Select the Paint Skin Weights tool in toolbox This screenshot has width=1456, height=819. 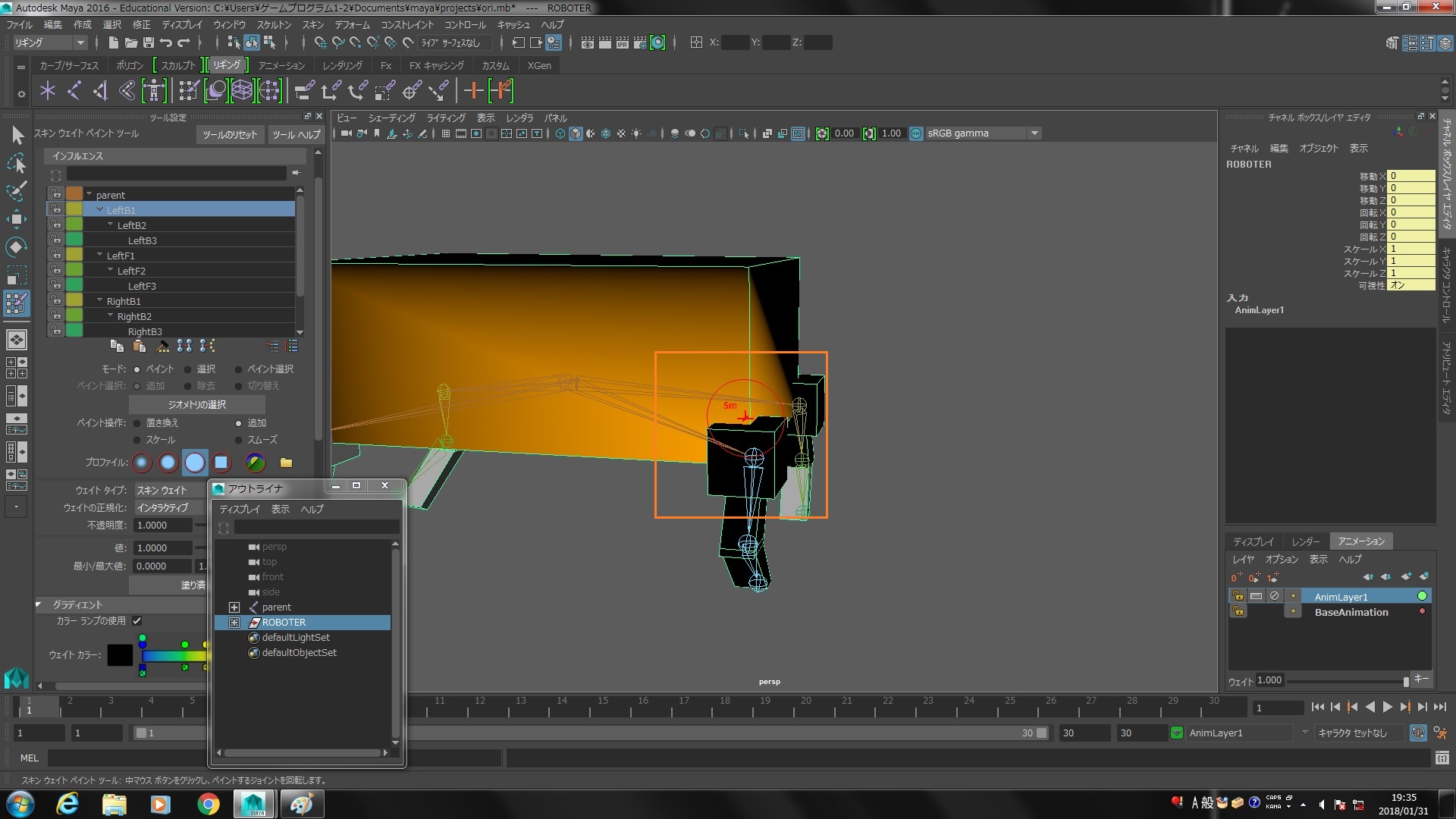16,303
